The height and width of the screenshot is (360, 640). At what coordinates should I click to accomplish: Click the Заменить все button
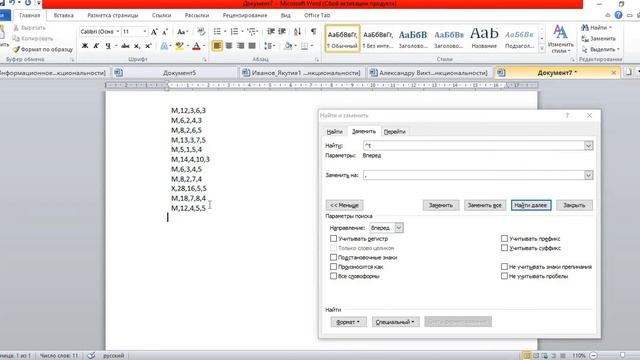[x=485, y=205]
